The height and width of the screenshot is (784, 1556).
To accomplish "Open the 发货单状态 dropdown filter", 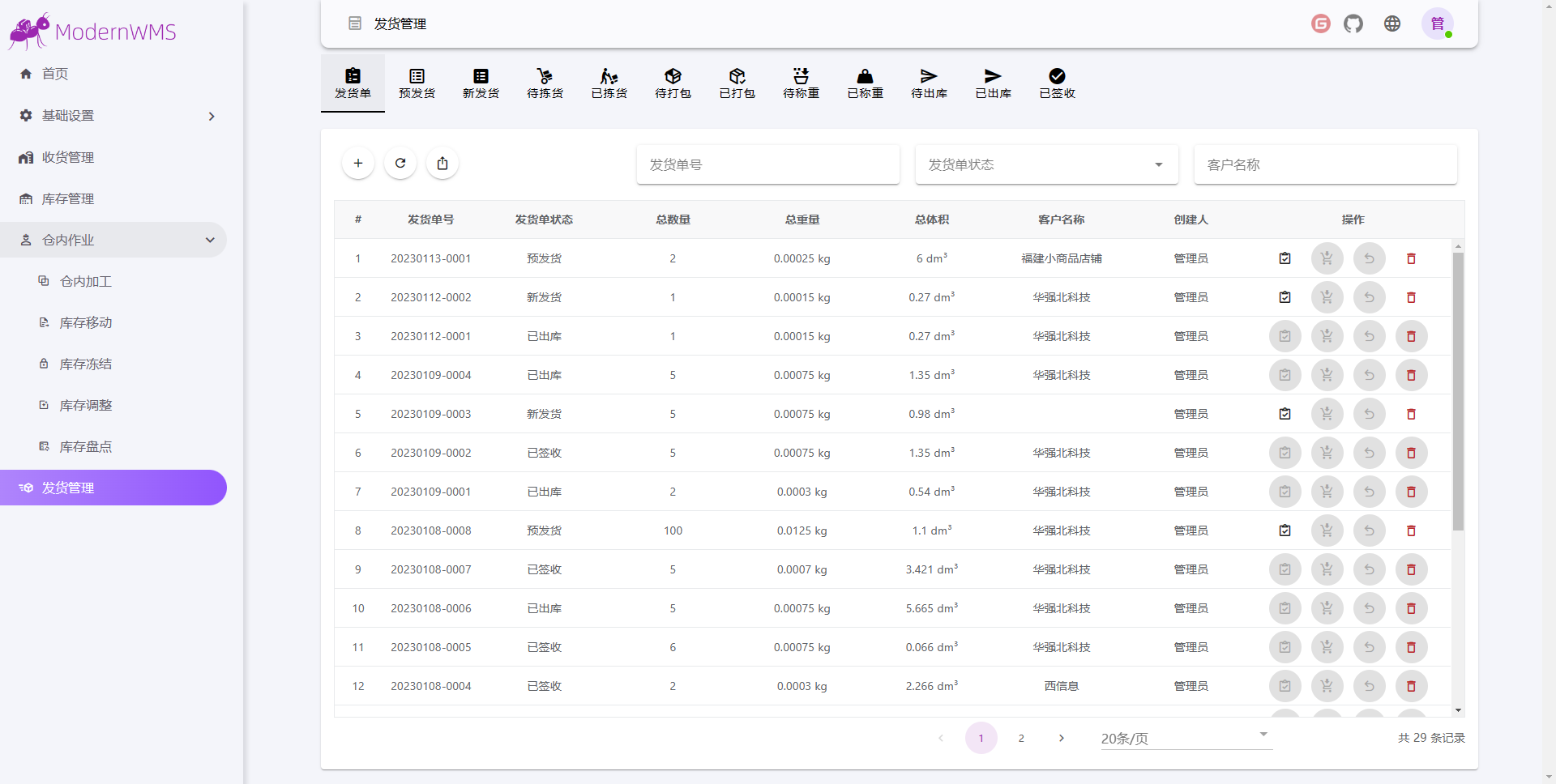I will pyautogui.click(x=1046, y=164).
